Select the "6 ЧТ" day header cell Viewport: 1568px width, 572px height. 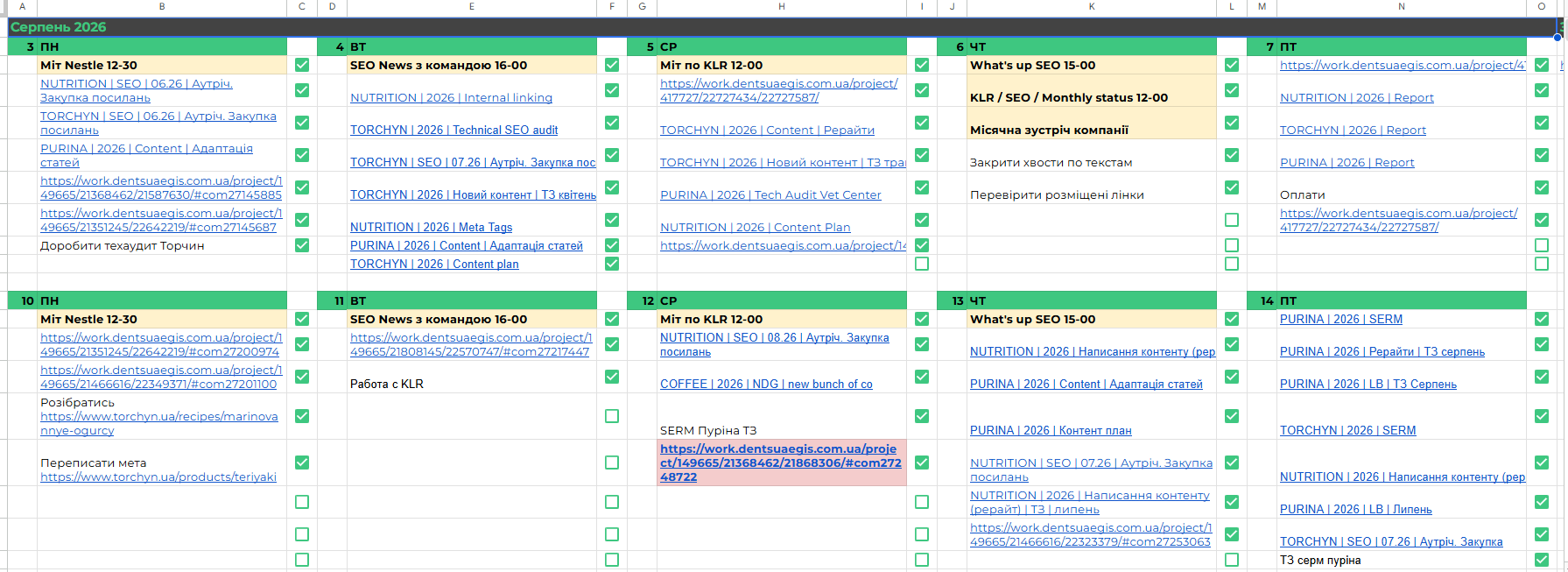[1092, 46]
